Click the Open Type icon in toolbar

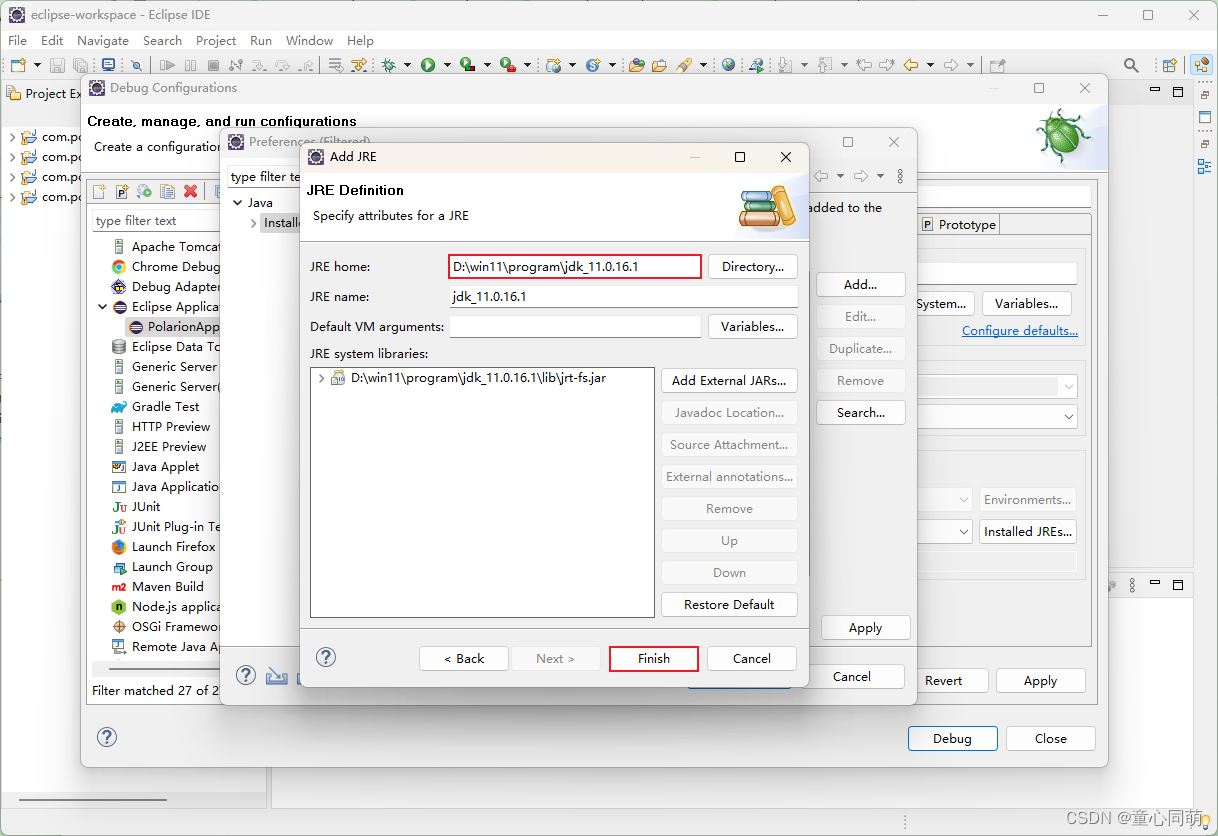[636, 65]
